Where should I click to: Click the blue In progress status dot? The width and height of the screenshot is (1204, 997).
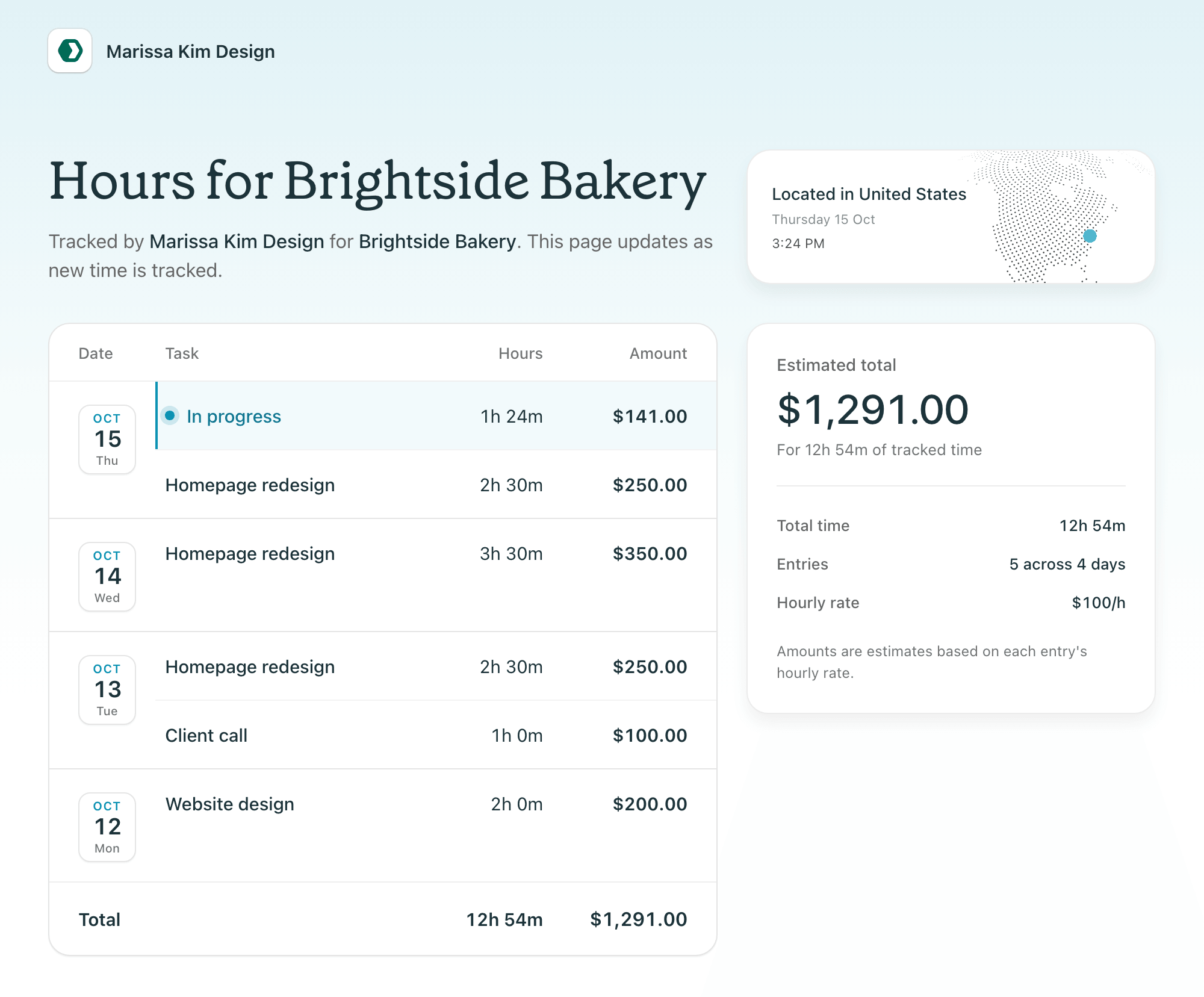[x=170, y=416]
